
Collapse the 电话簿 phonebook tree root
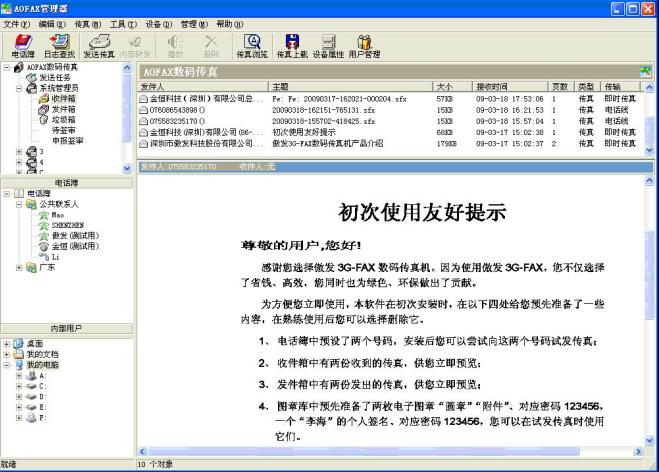click(7, 194)
